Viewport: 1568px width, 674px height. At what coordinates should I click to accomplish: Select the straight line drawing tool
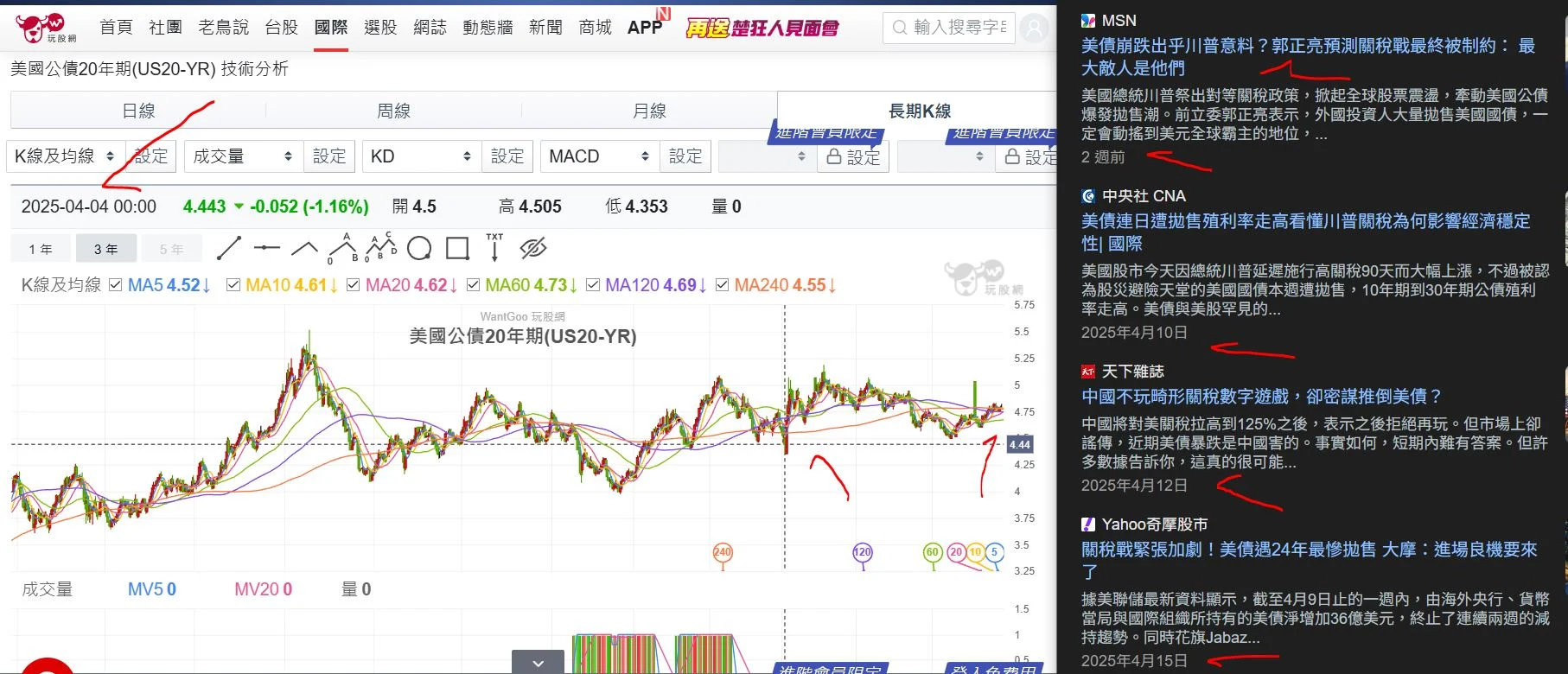(229, 248)
